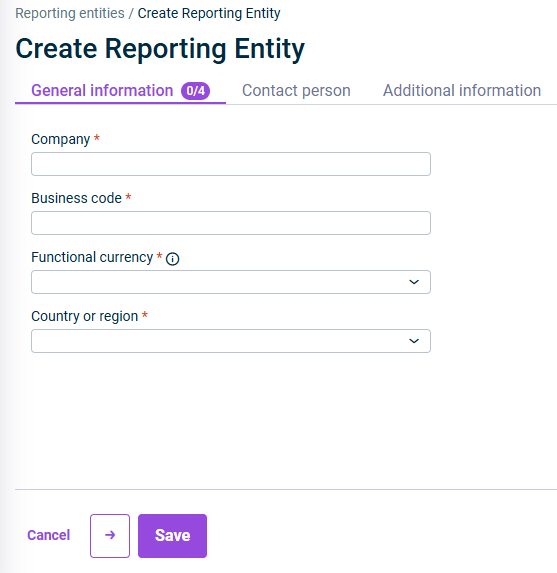Click the Business code label
Screen dimensions: 557x573
click(x=76, y=198)
